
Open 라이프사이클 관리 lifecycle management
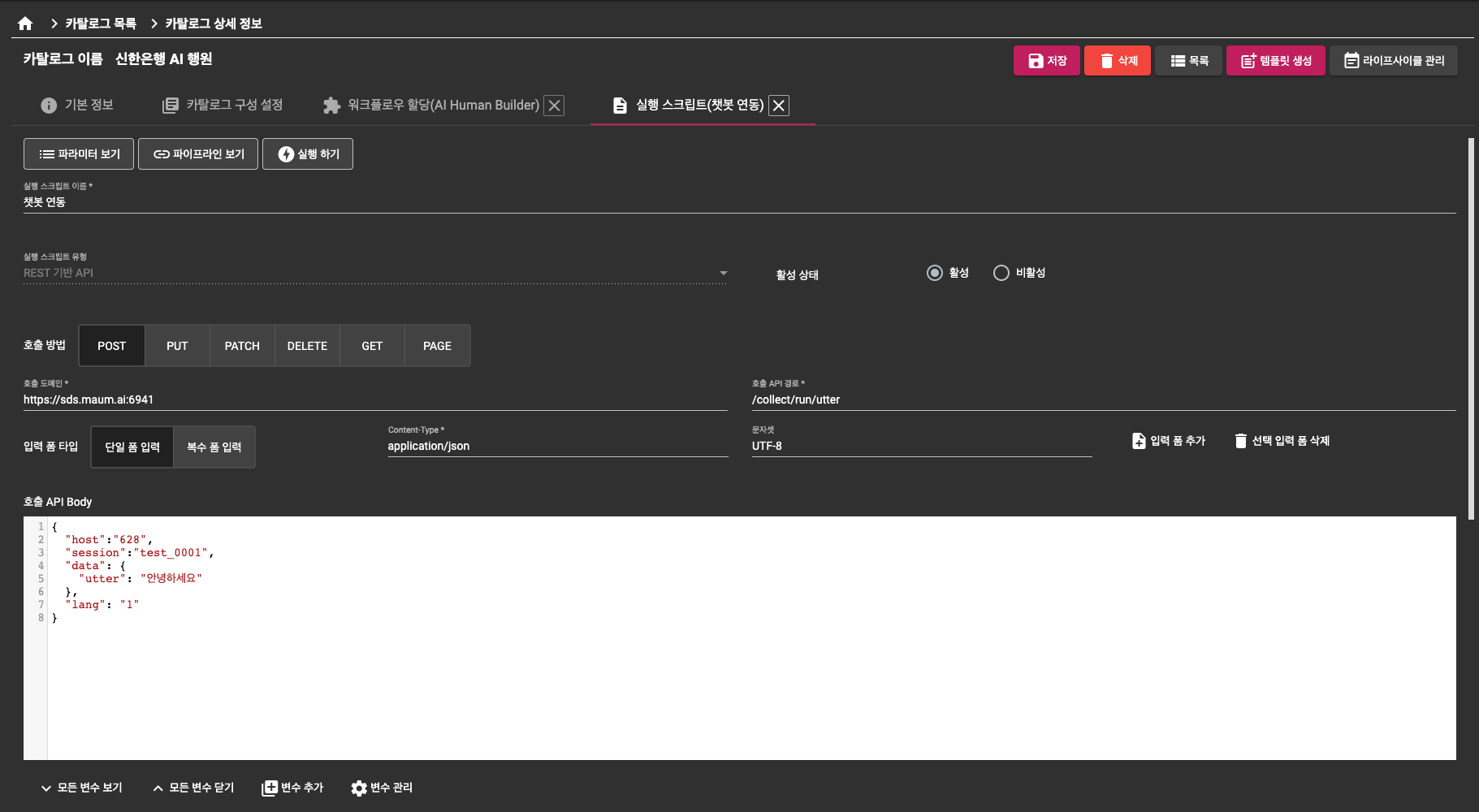click(1393, 61)
